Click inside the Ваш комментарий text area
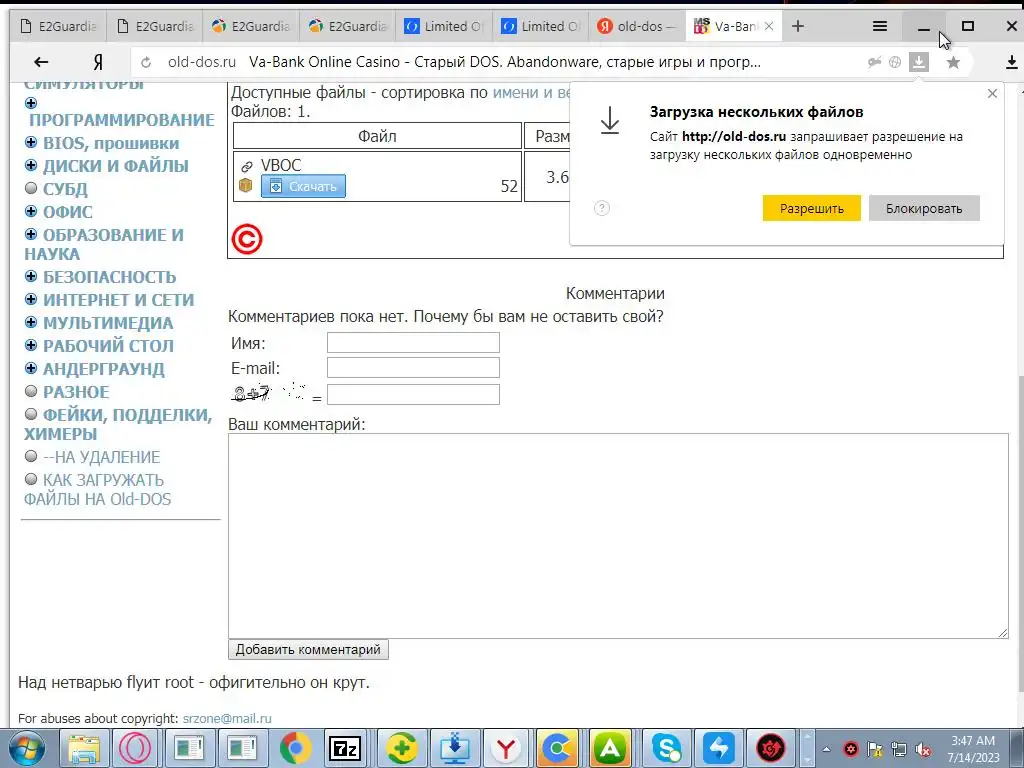The image size is (1024, 768). coord(618,536)
